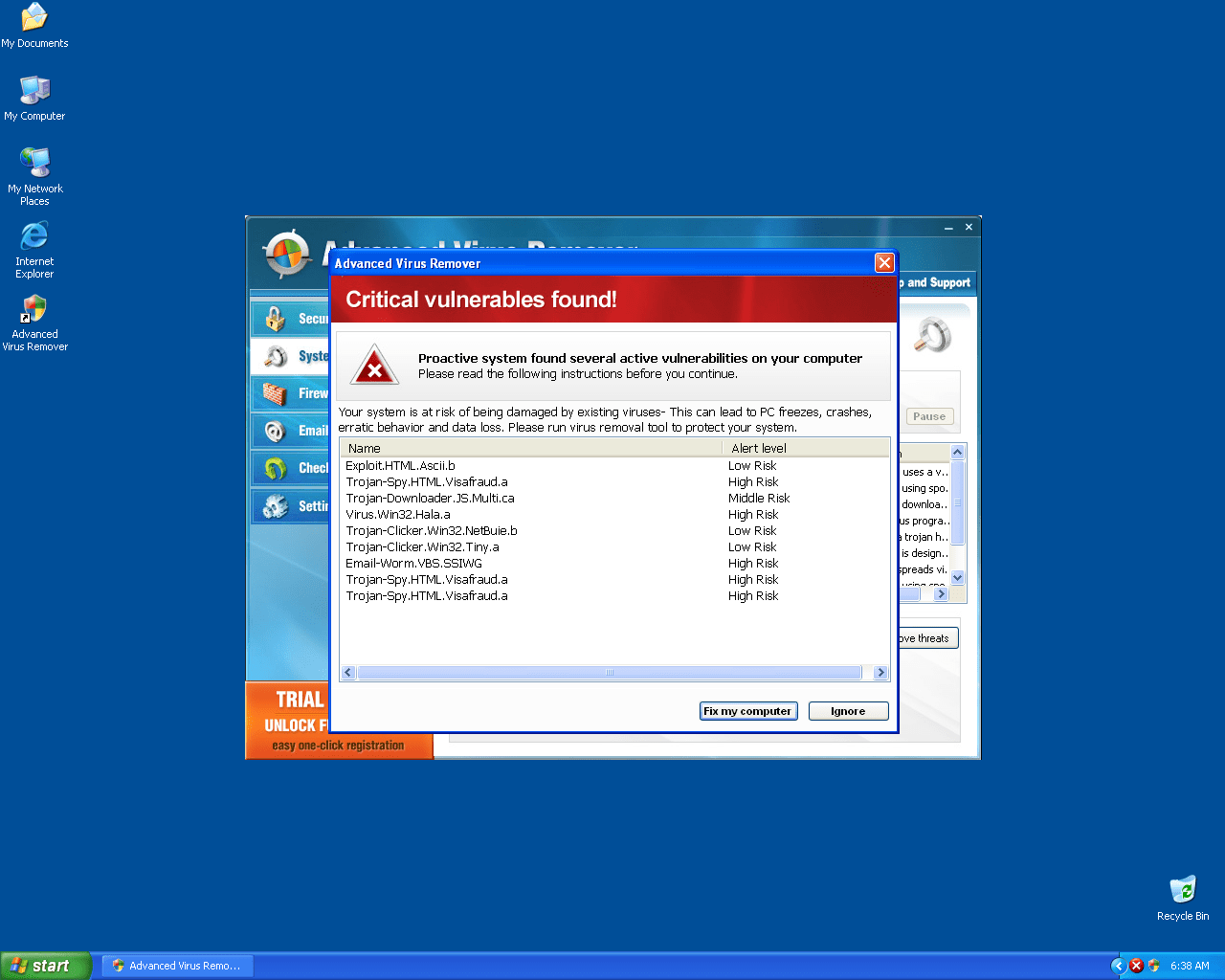1225x980 pixels.
Task: Sort threat list by Name column header
Action: tap(530, 448)
